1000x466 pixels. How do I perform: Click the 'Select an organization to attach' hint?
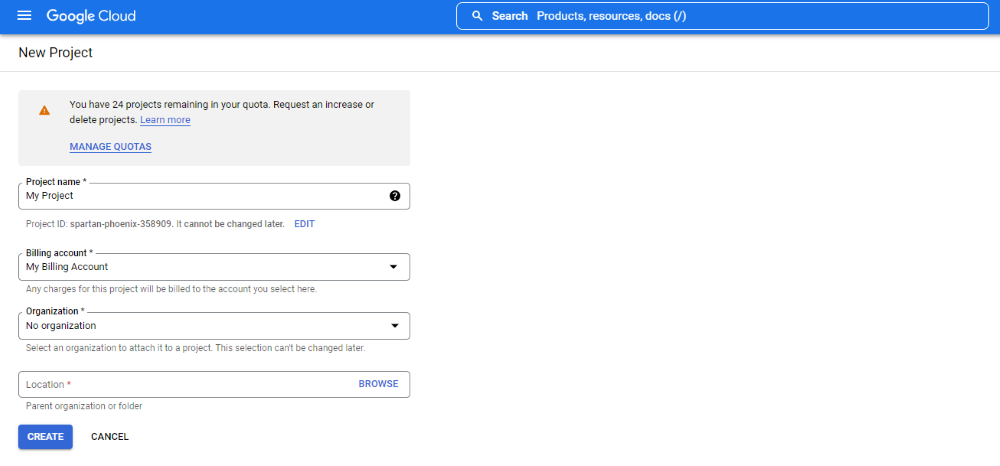(196, 349)
